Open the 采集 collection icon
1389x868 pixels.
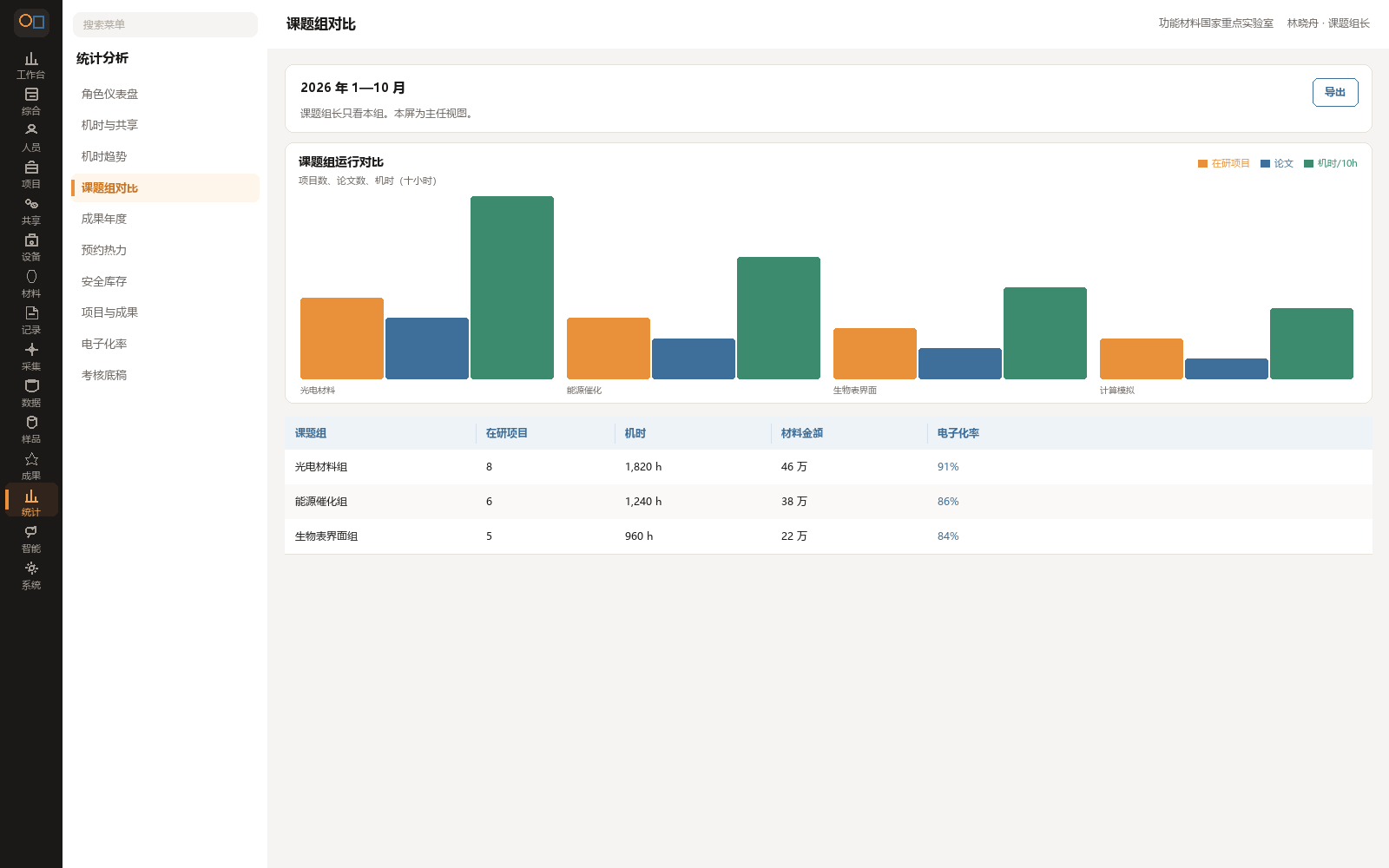pos(31,357)
